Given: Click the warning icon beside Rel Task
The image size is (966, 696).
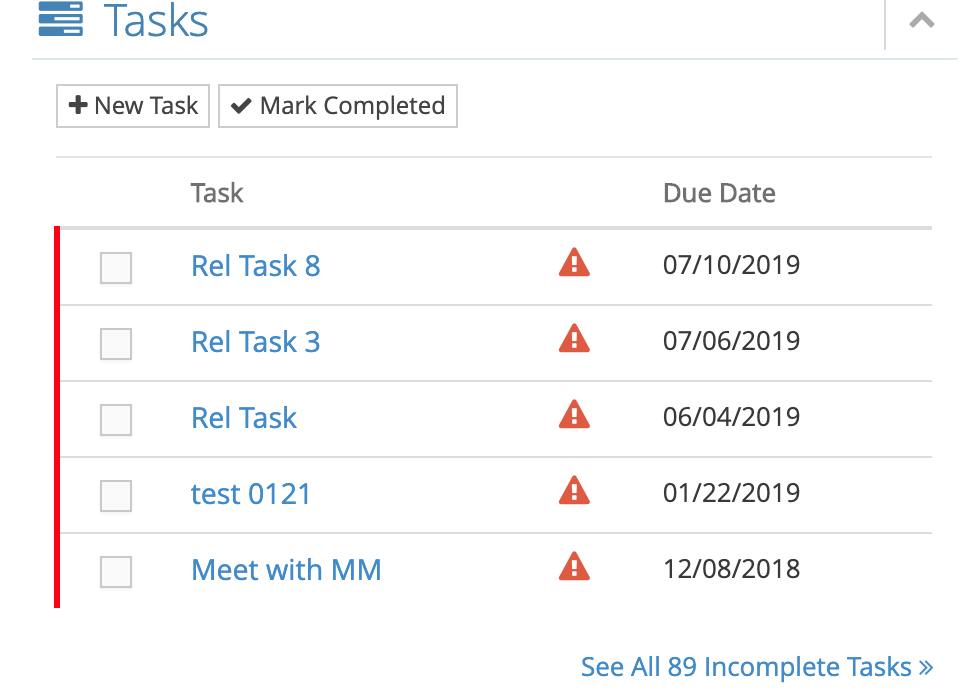Looking at the screenshot, I should pos(574,415).
